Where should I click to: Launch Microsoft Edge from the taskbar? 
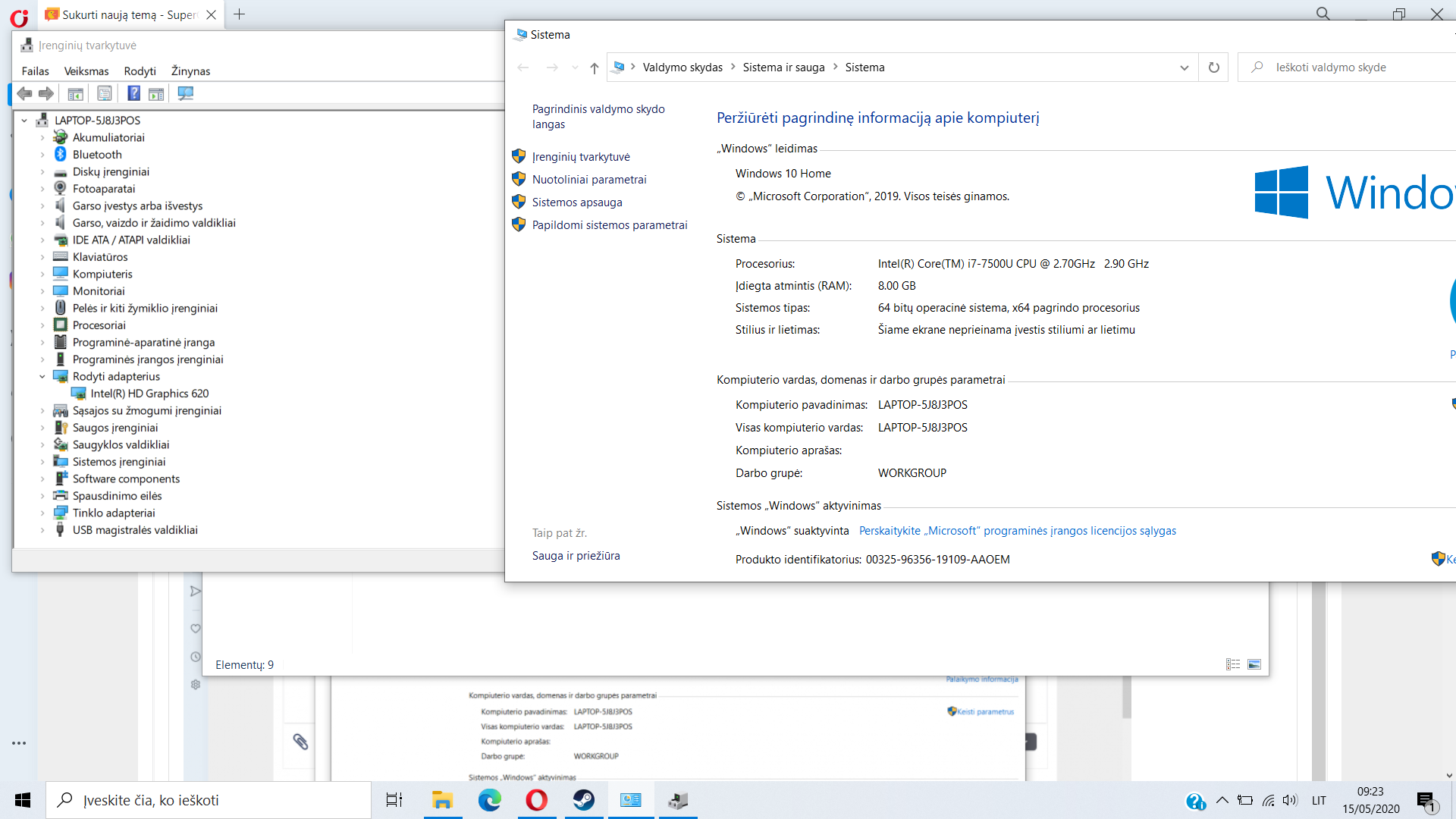point(489,800)
